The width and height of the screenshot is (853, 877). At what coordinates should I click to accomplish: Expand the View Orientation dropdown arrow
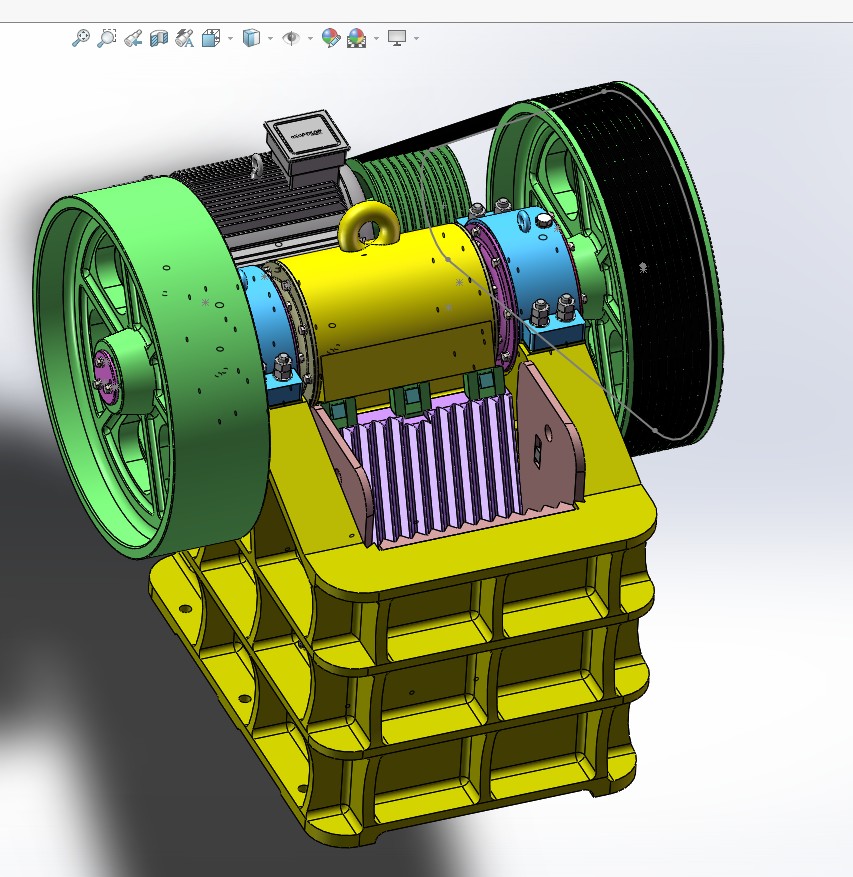click(230, 39)
